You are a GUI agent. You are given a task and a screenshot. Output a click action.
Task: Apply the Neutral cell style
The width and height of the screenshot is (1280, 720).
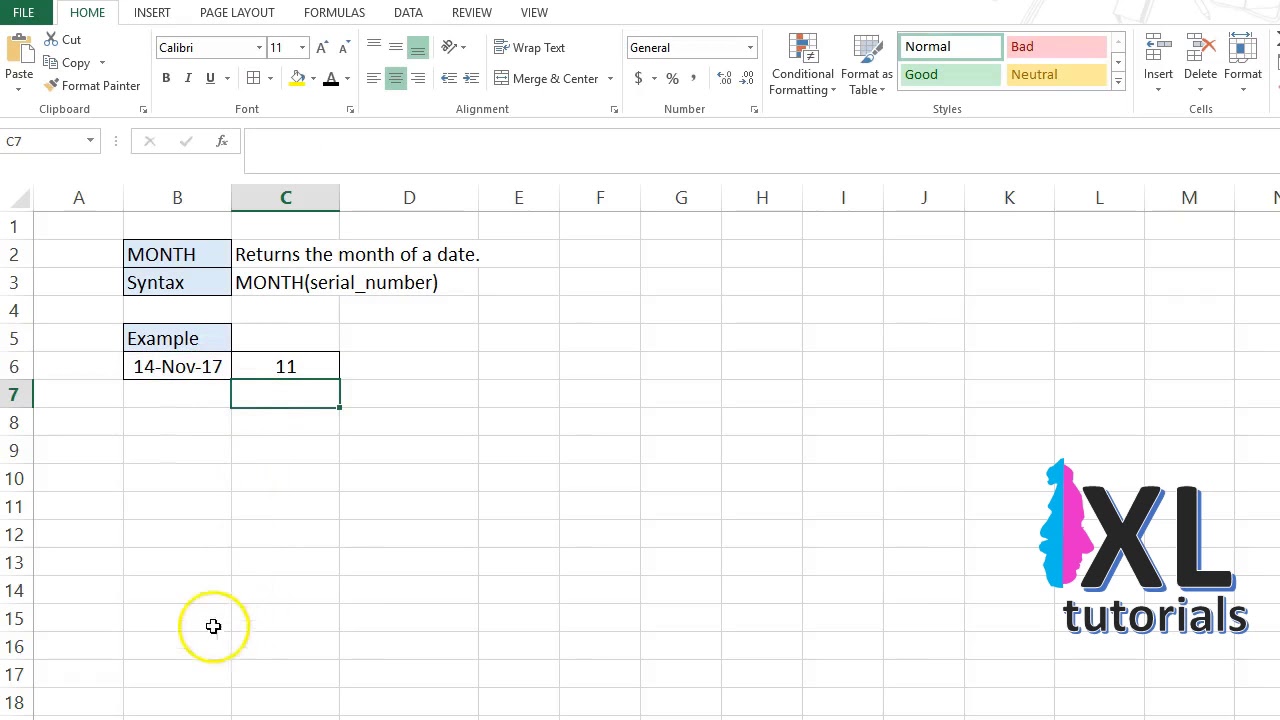click(x=1056, y=75)
